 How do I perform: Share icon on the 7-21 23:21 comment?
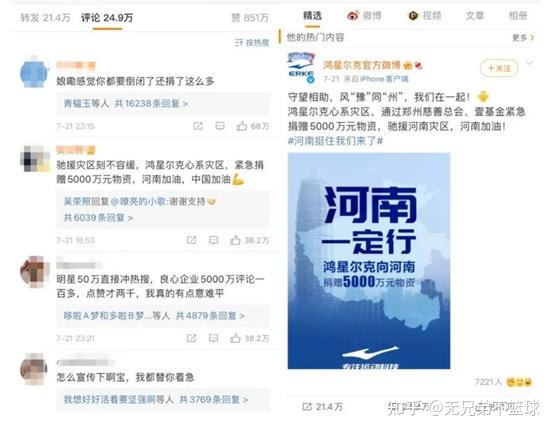(x=191, y=338)
